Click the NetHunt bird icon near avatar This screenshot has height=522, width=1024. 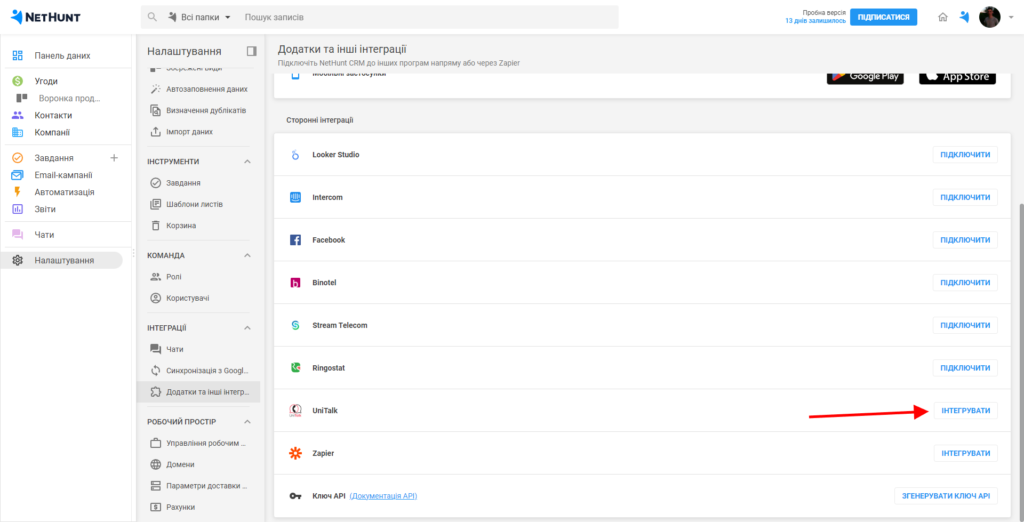click(x=964, y=17)
